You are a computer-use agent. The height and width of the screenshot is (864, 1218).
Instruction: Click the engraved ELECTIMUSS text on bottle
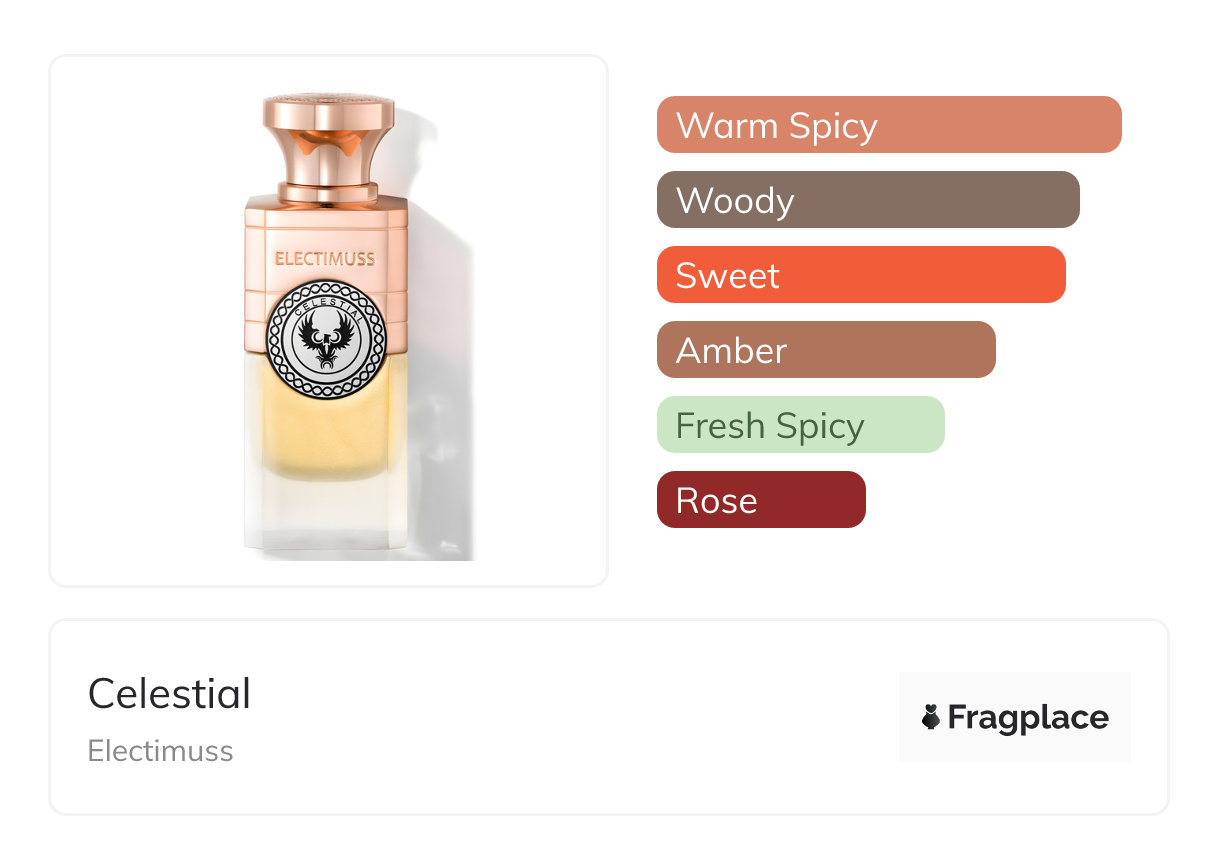(x=325, y=259)
